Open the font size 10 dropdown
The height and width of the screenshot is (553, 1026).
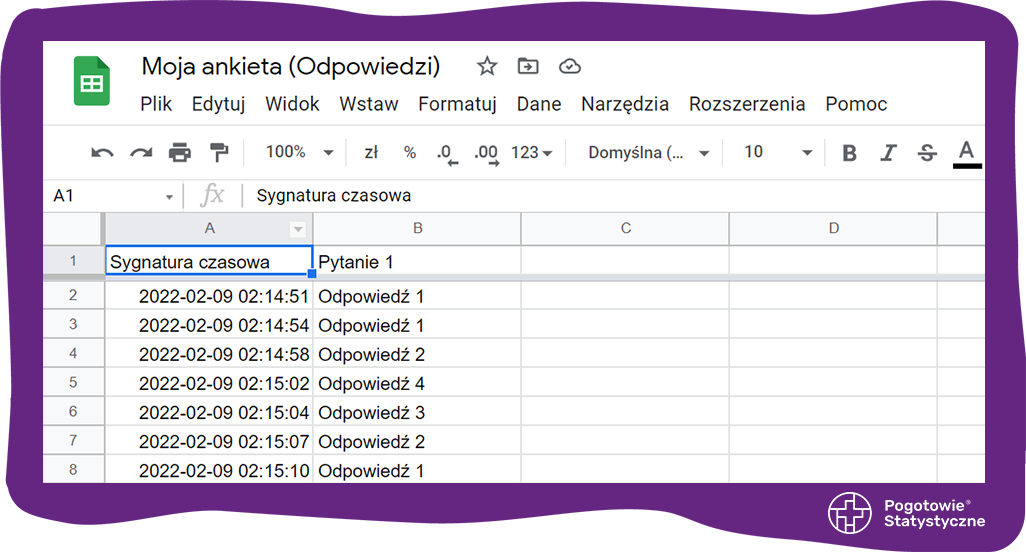[x=778, y=153]
